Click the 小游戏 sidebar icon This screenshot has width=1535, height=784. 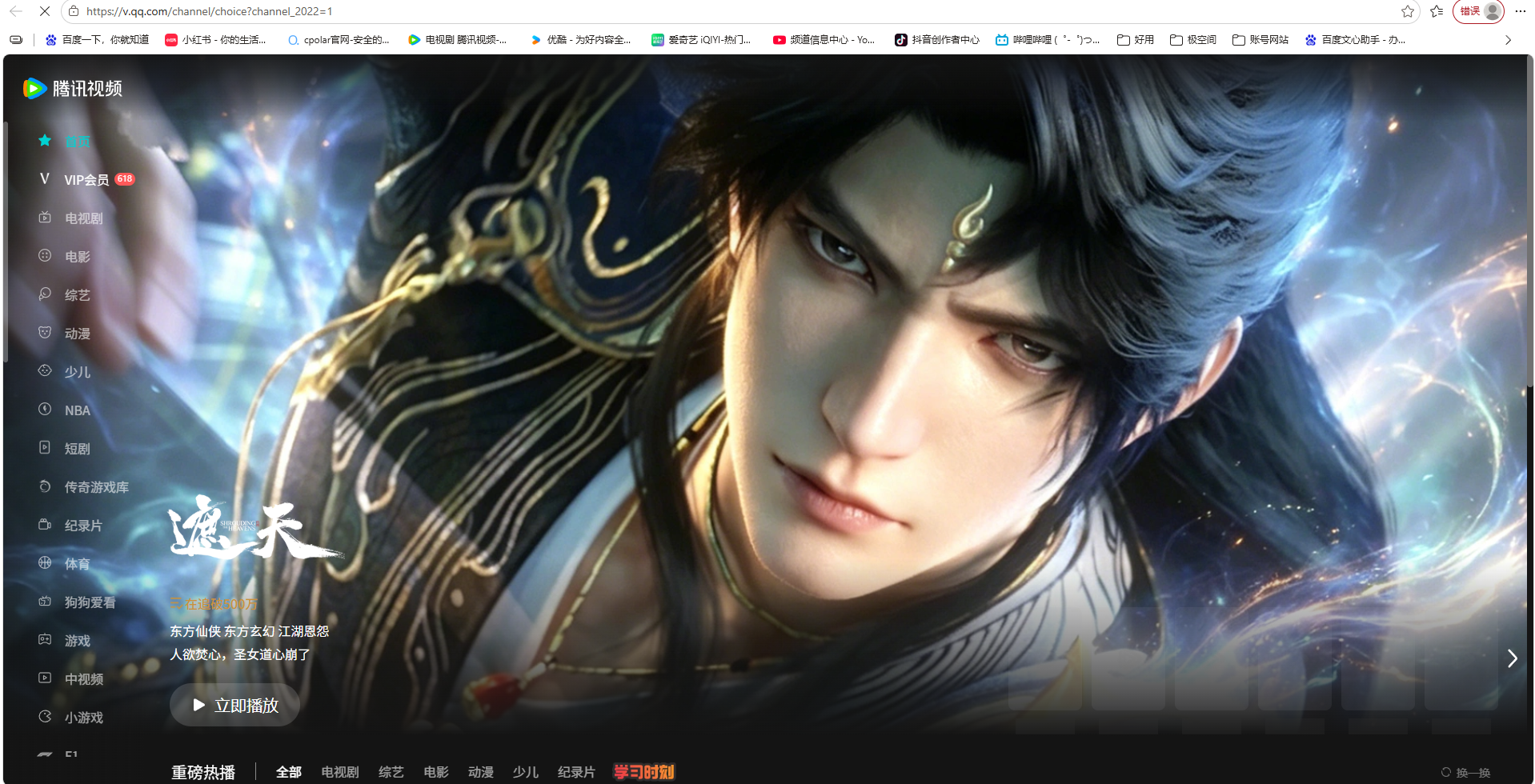pyautogui.click(x=45, y=717)
